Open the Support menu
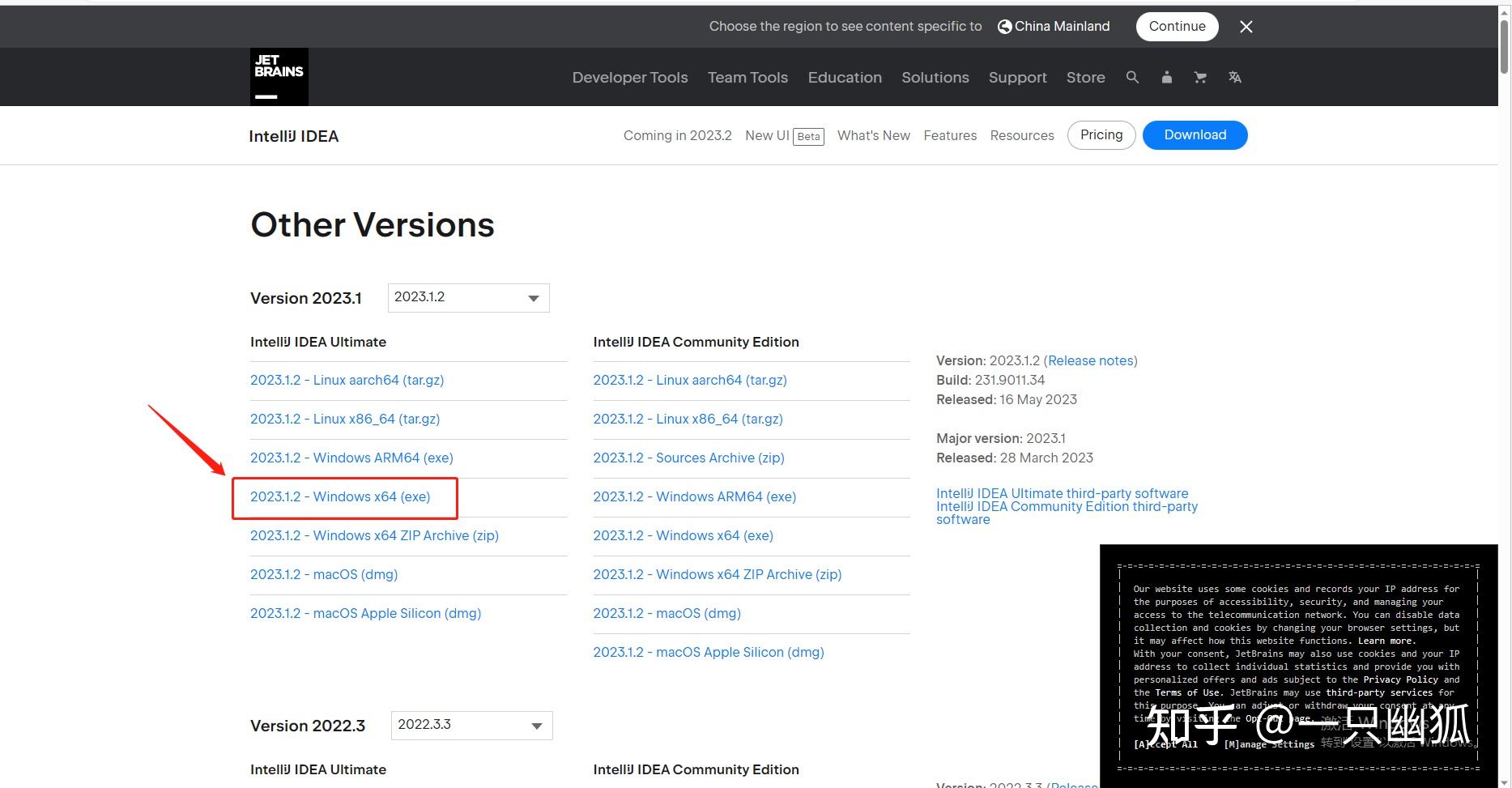This screenshot has width=1512, height=788. click(1017, 77)
